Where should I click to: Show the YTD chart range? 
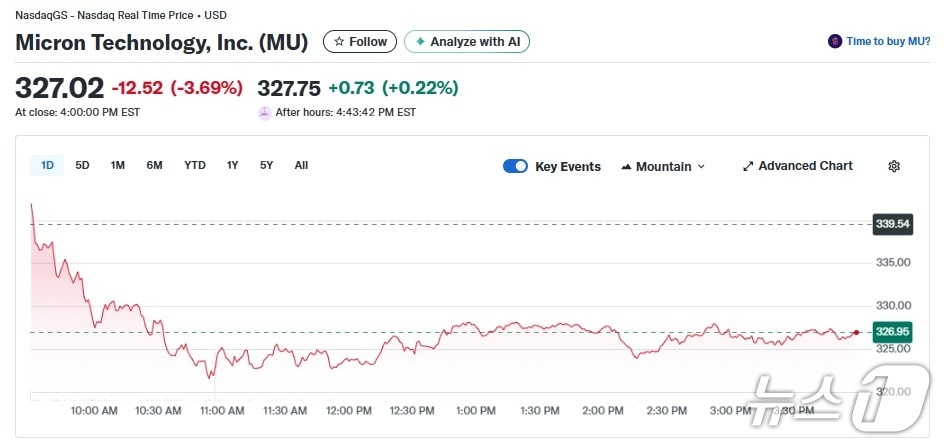[195, 165]
